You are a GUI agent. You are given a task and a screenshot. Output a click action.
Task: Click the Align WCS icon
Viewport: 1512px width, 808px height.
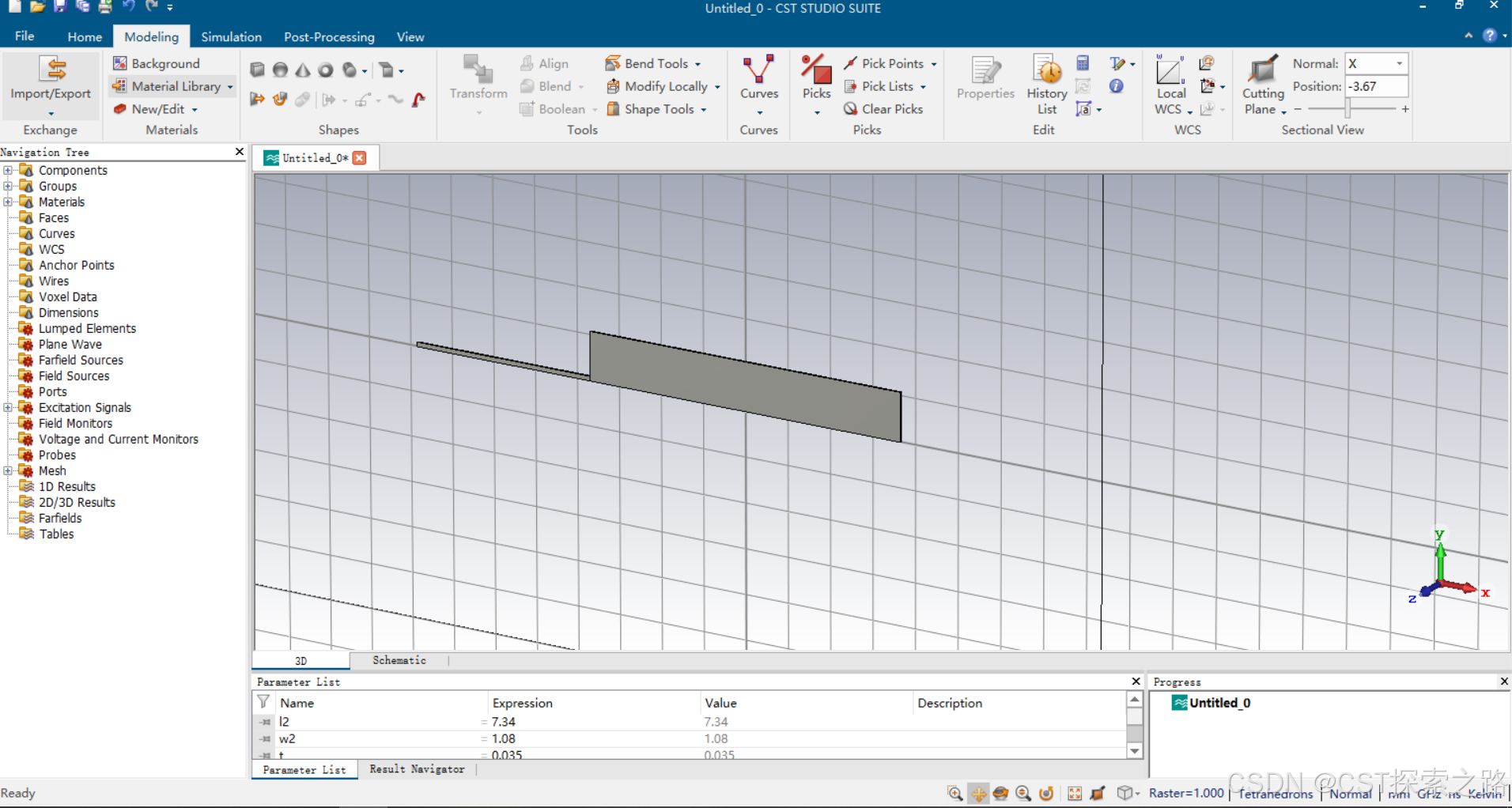(x=1207, y=63)
